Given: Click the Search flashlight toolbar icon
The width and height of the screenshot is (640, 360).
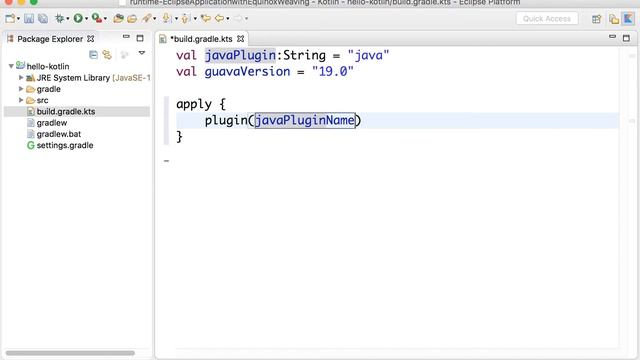Looking at the screenshot, I should (146, 18).
